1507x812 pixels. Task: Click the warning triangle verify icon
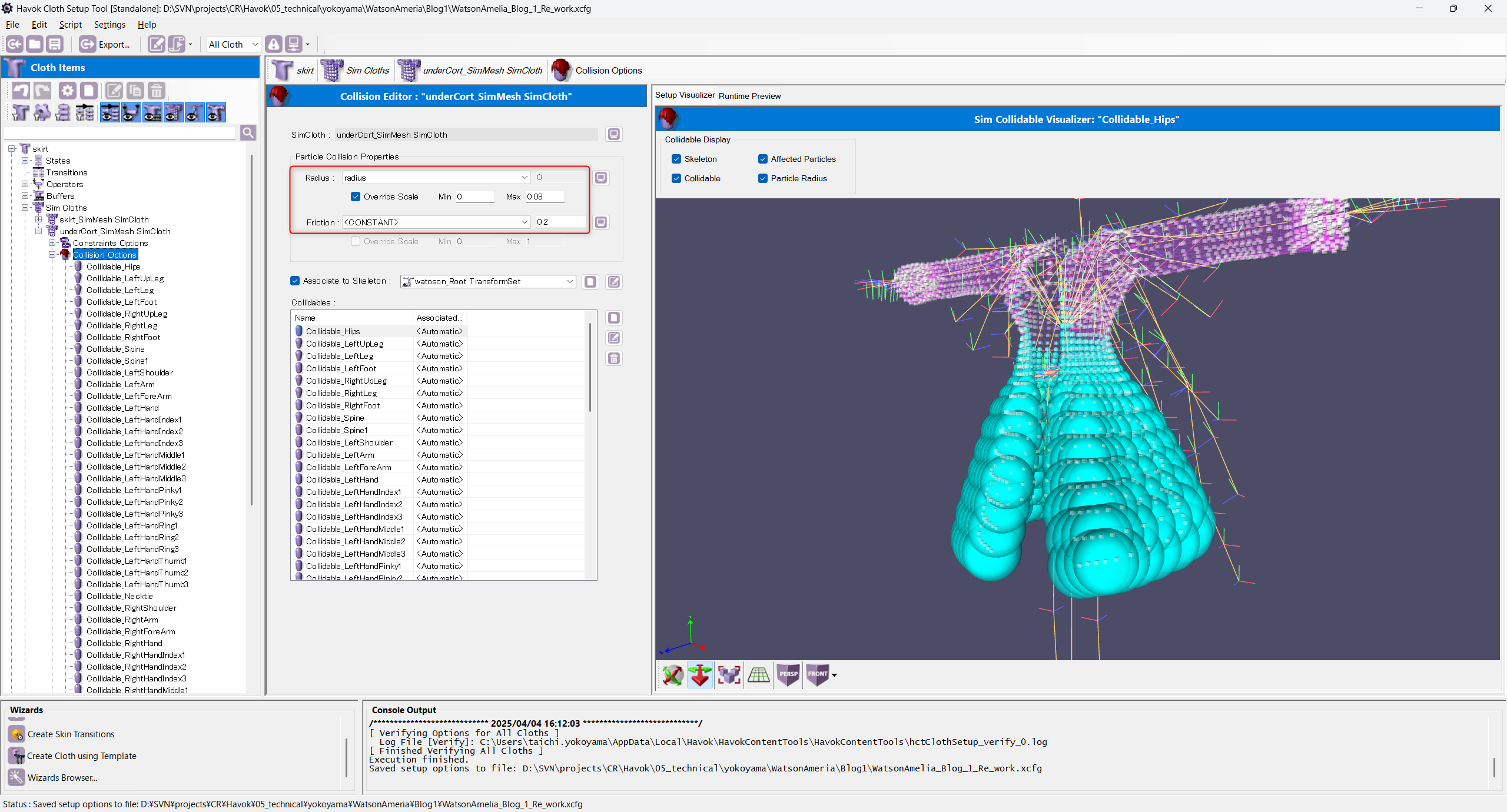click(x=274, y=44)
